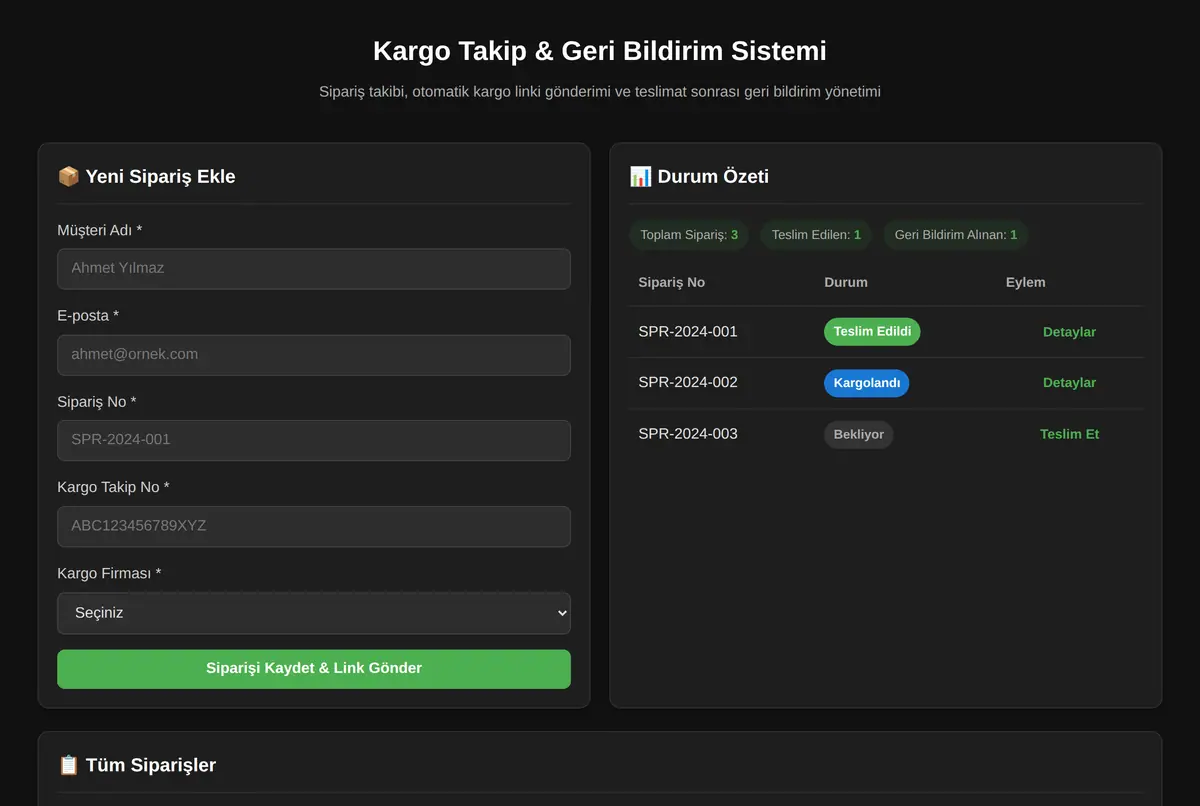This screenshot has width=1200, height=806.
Task: Open the Kargo Firması dropdown
Action: tap(314, 613)
